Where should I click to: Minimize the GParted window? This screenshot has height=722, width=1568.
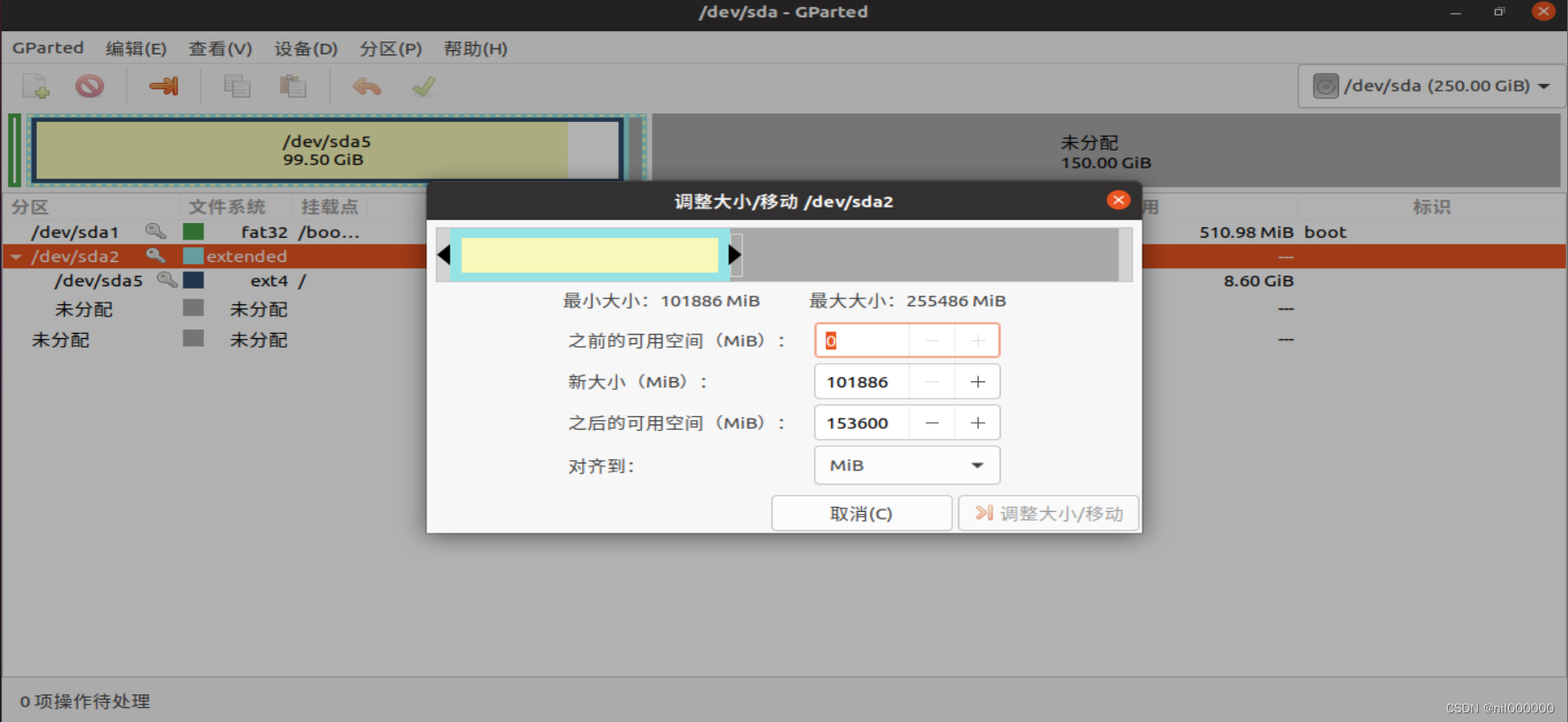(1456, 12)
